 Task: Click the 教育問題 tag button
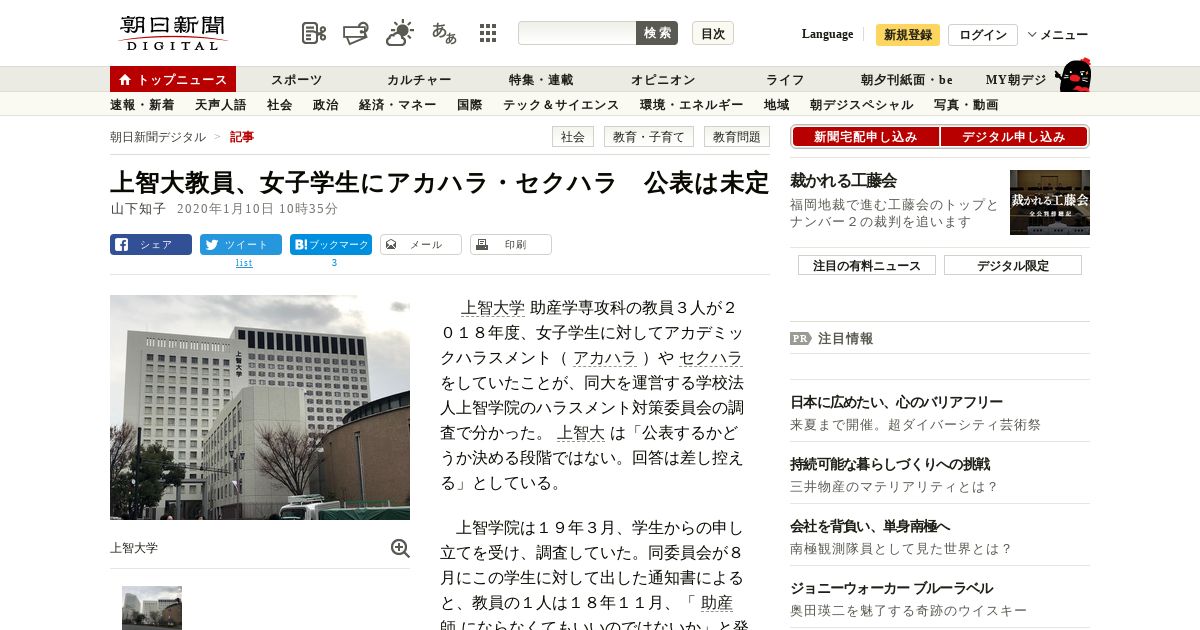click(x=737, y=137)
